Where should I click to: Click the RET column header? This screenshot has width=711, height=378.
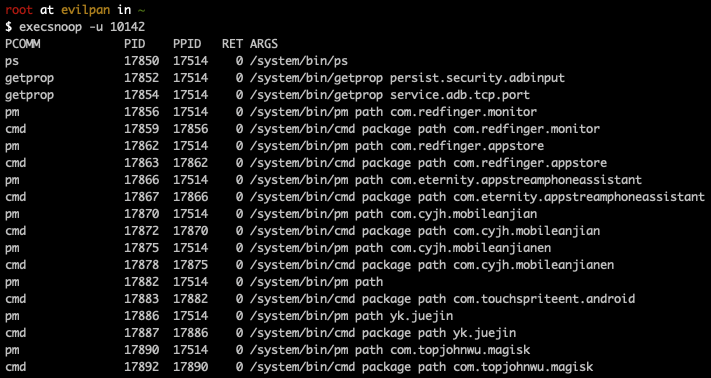pyautogui.click(x=232, y=44)
